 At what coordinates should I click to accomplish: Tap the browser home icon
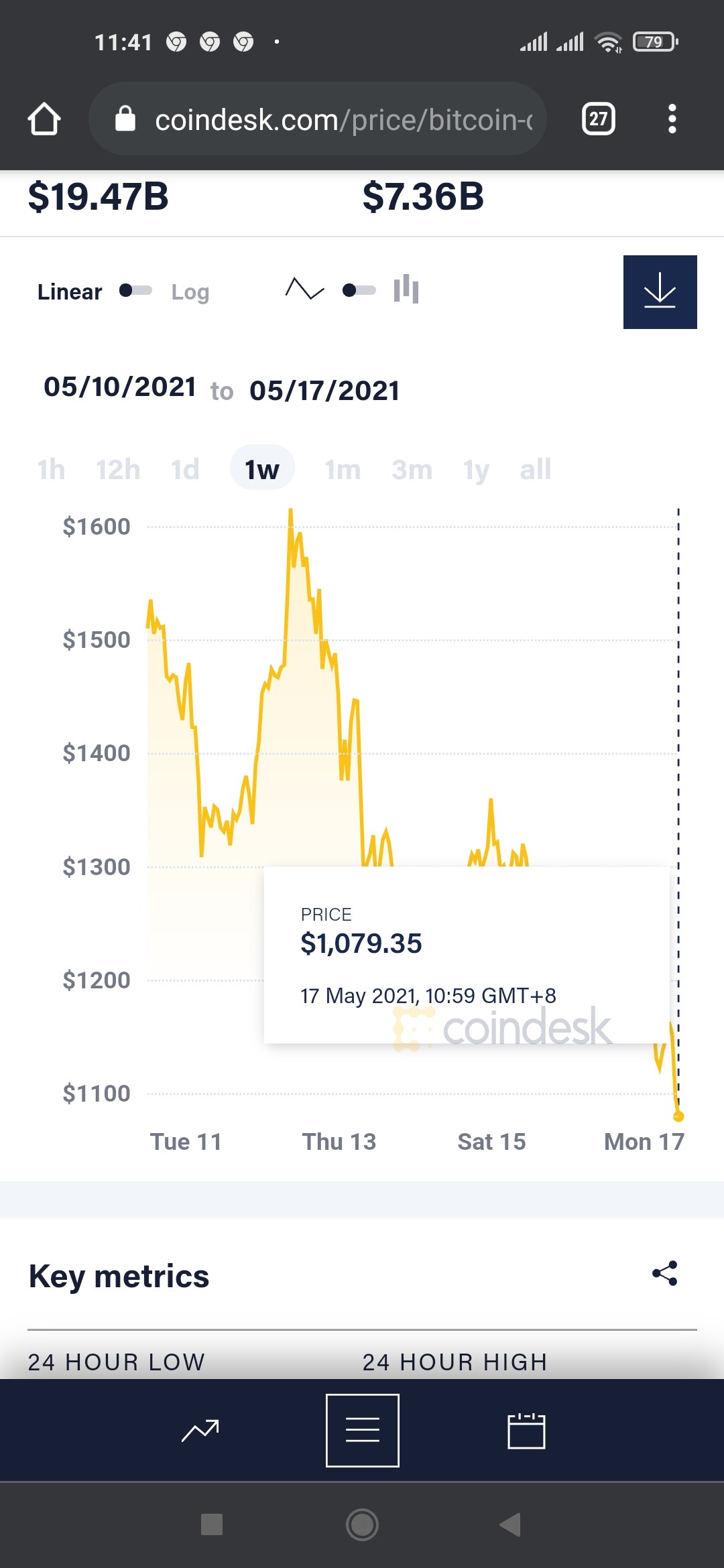pyautogui.click(x=44, y=119)
